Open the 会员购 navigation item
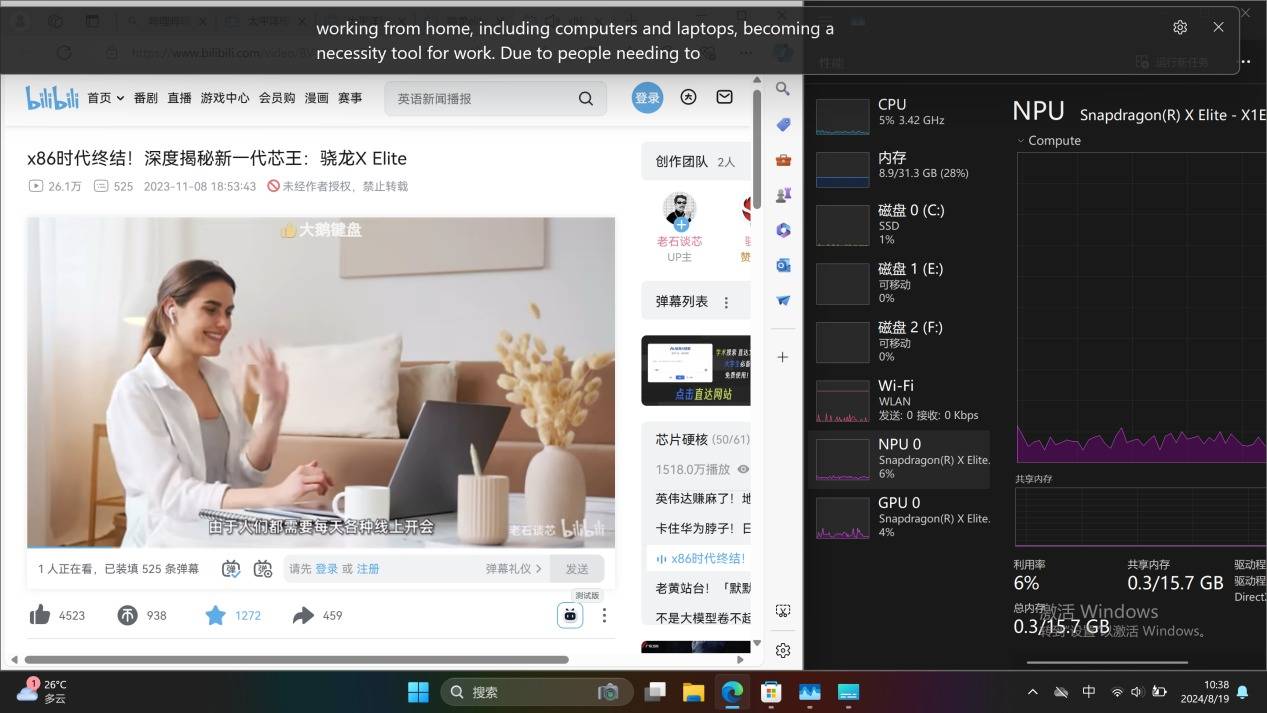Screen dimensions: 1267x713 pos(277,98)
